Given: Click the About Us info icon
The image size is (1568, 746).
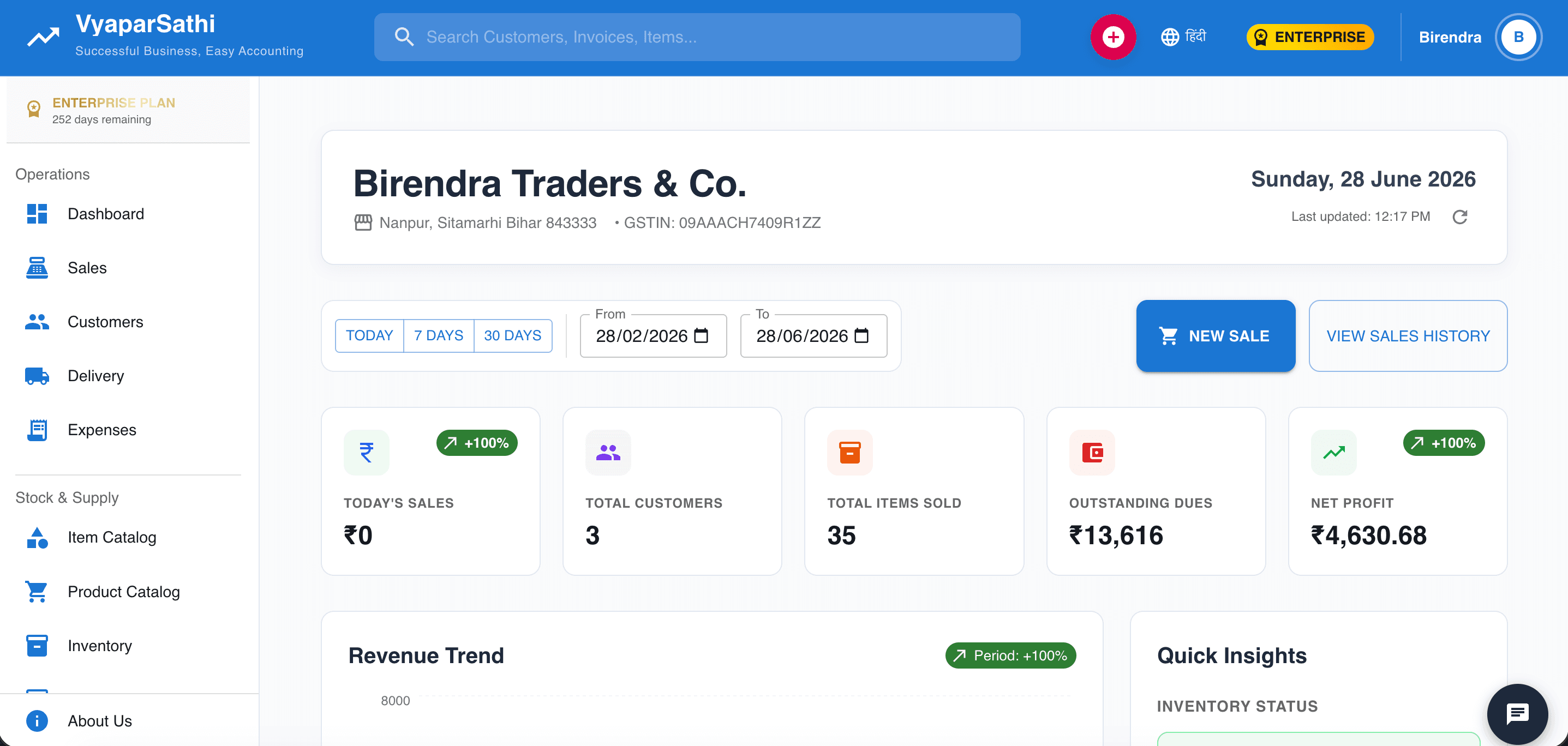Looking at the screenshot, I should (37, 721).
